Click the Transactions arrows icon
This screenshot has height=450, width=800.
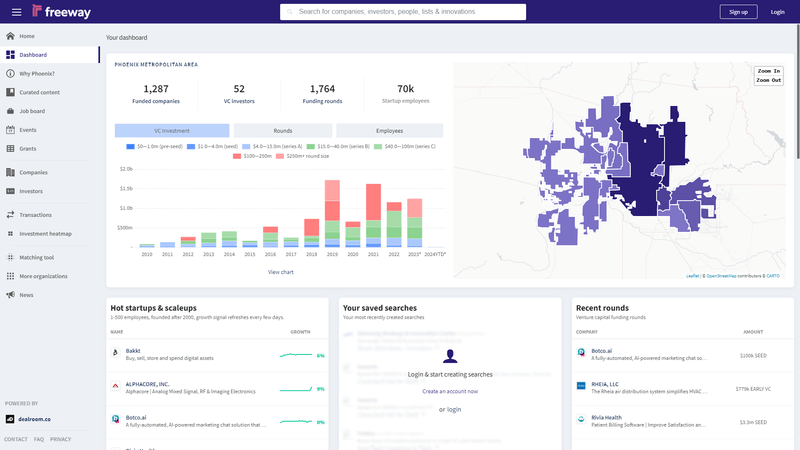pos(10,214)
